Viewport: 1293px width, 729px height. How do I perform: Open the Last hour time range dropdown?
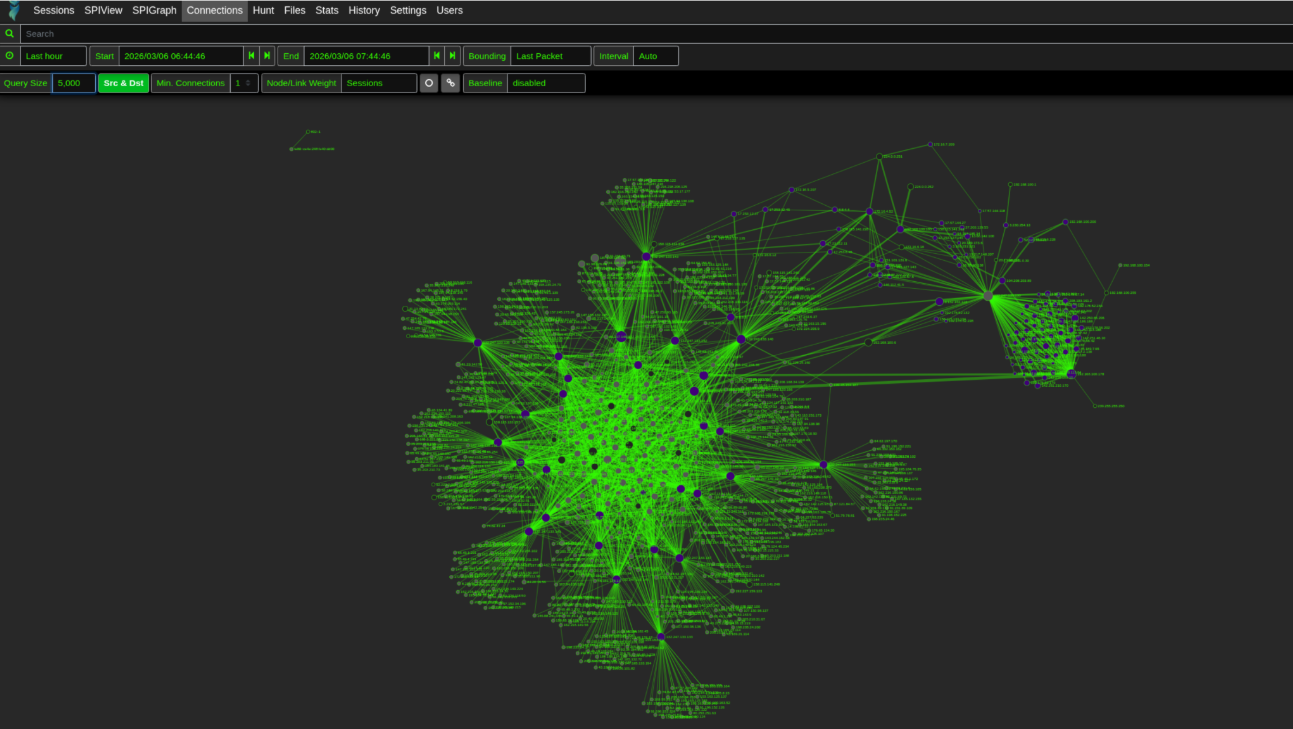click(53, 56)
